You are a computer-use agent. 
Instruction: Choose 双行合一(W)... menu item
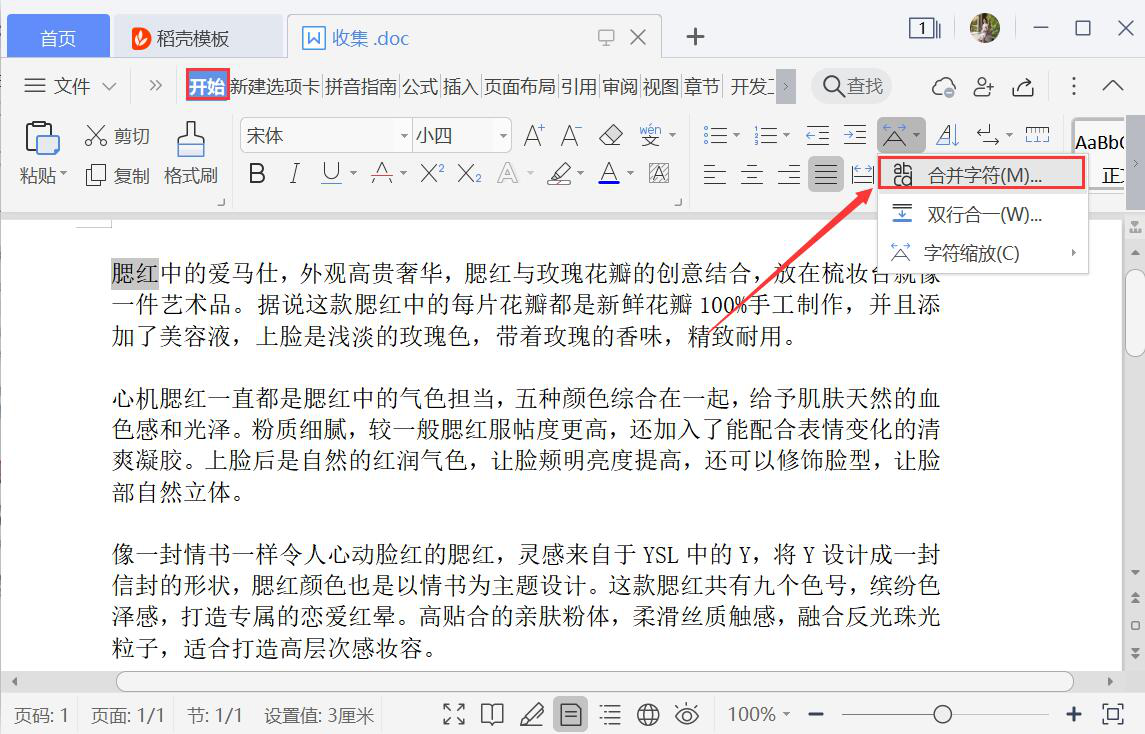click(x=981, y=215)
